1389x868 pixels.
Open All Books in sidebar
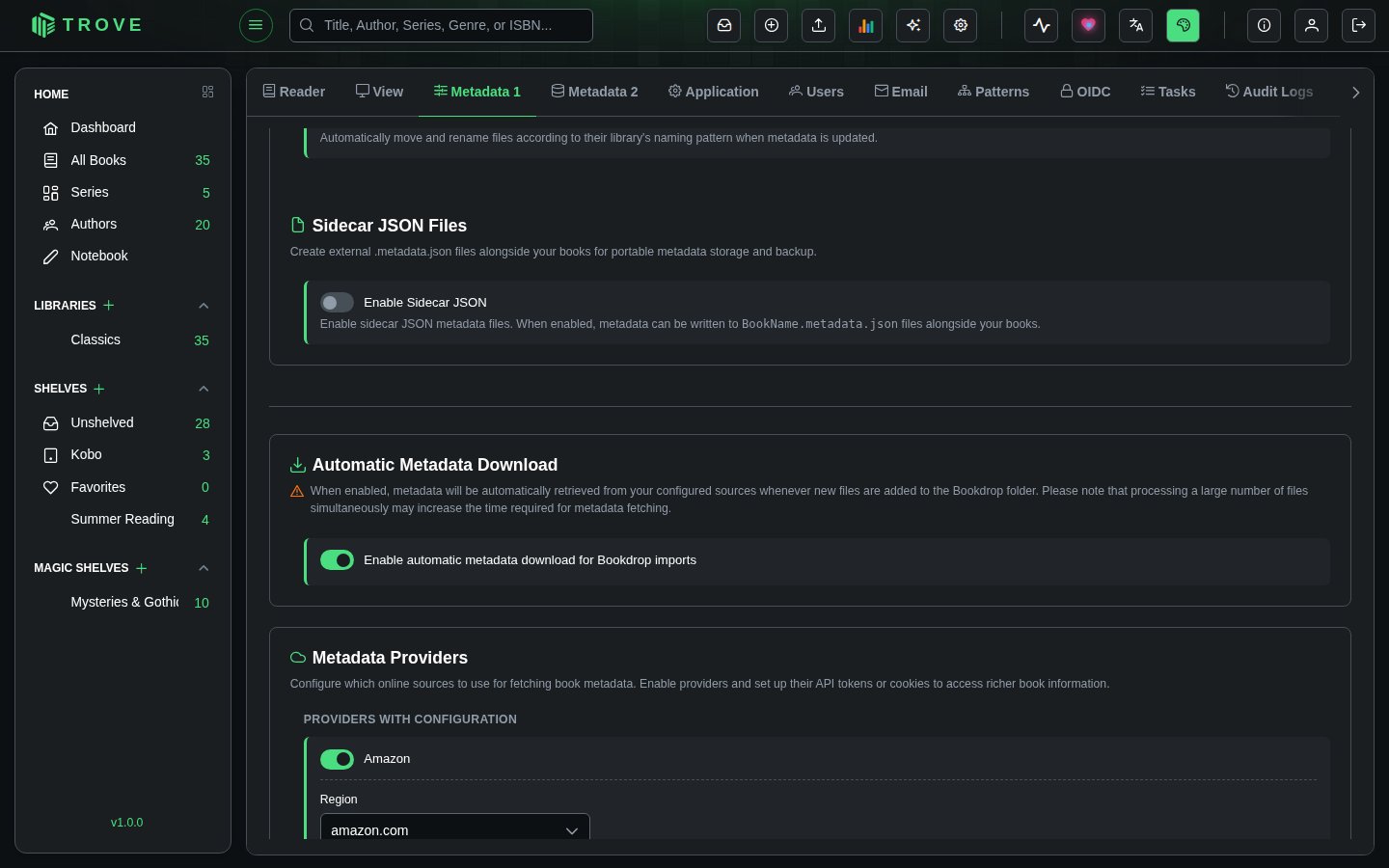(x=123, y=160)
